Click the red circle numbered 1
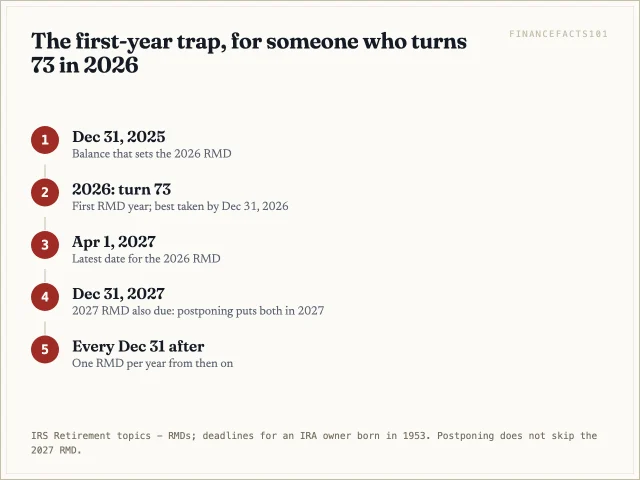 tap(45, 140)
